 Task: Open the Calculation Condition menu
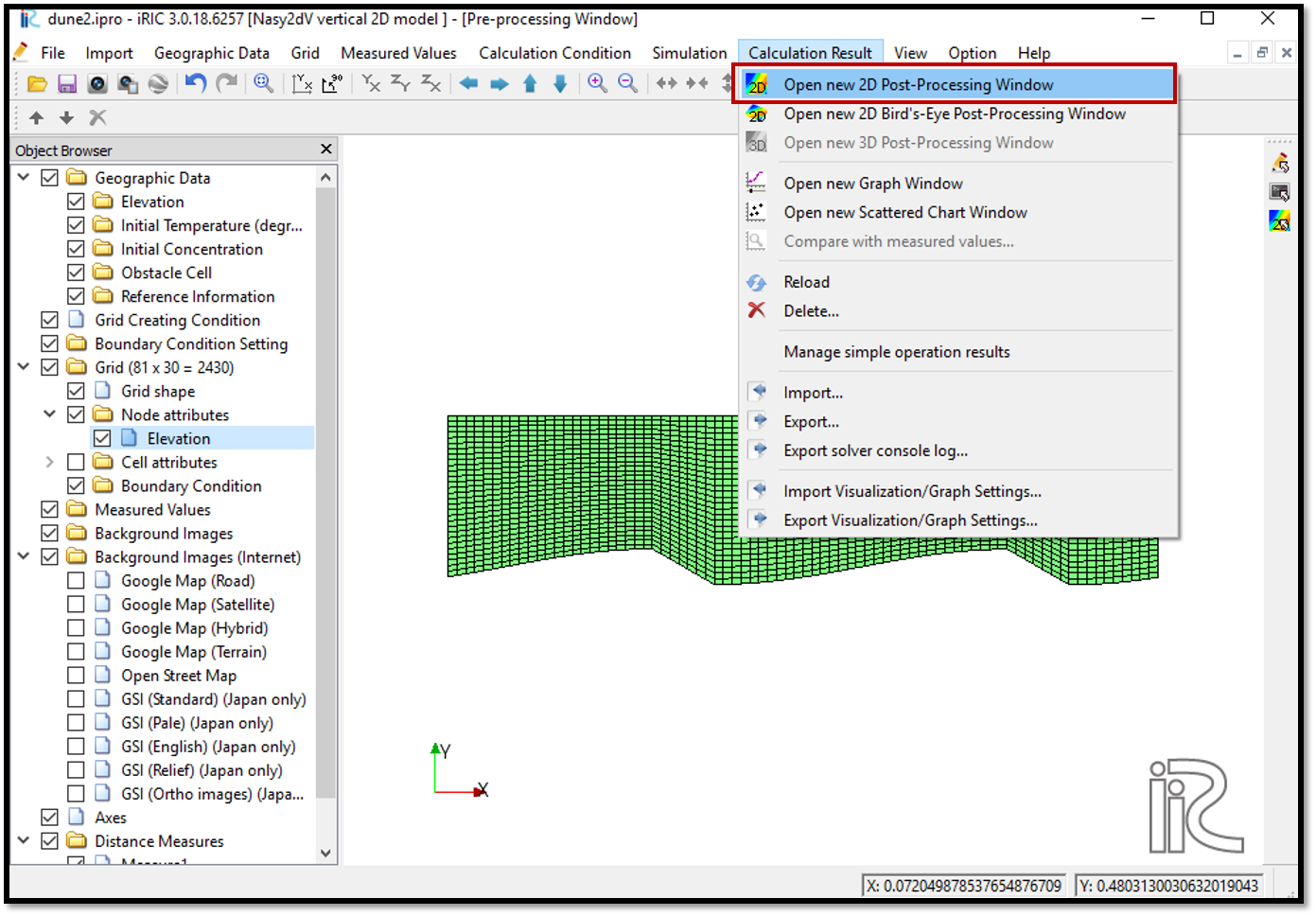pyautogui.click(x=554, y=53)
